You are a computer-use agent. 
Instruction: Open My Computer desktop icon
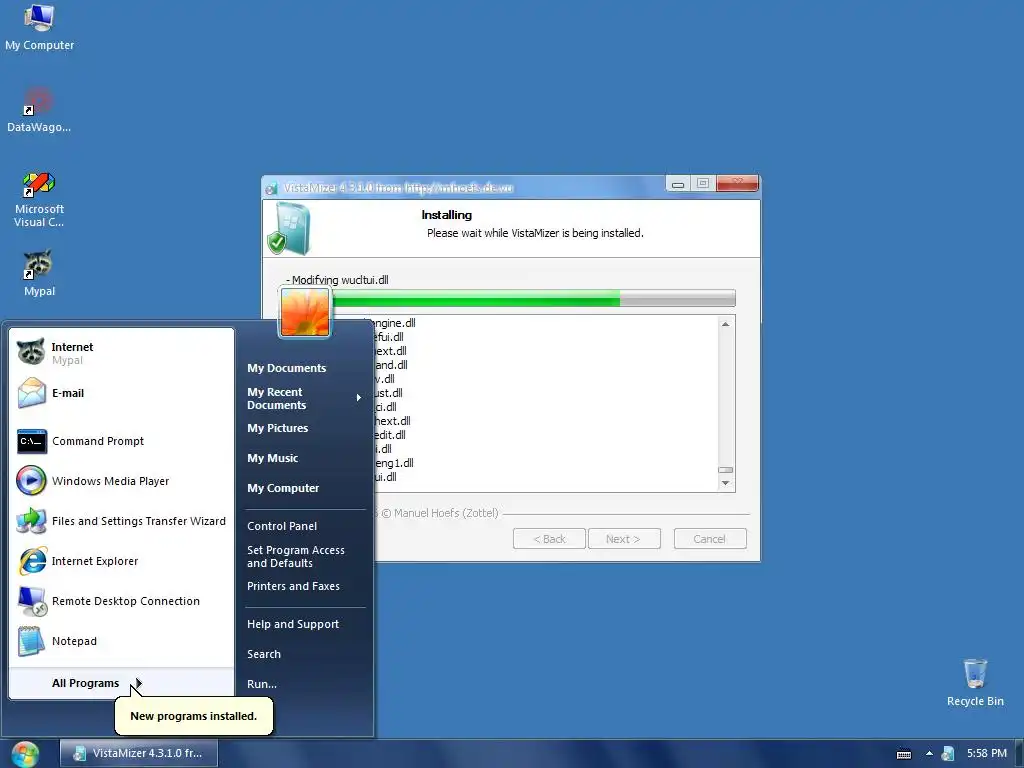(39, 27)
